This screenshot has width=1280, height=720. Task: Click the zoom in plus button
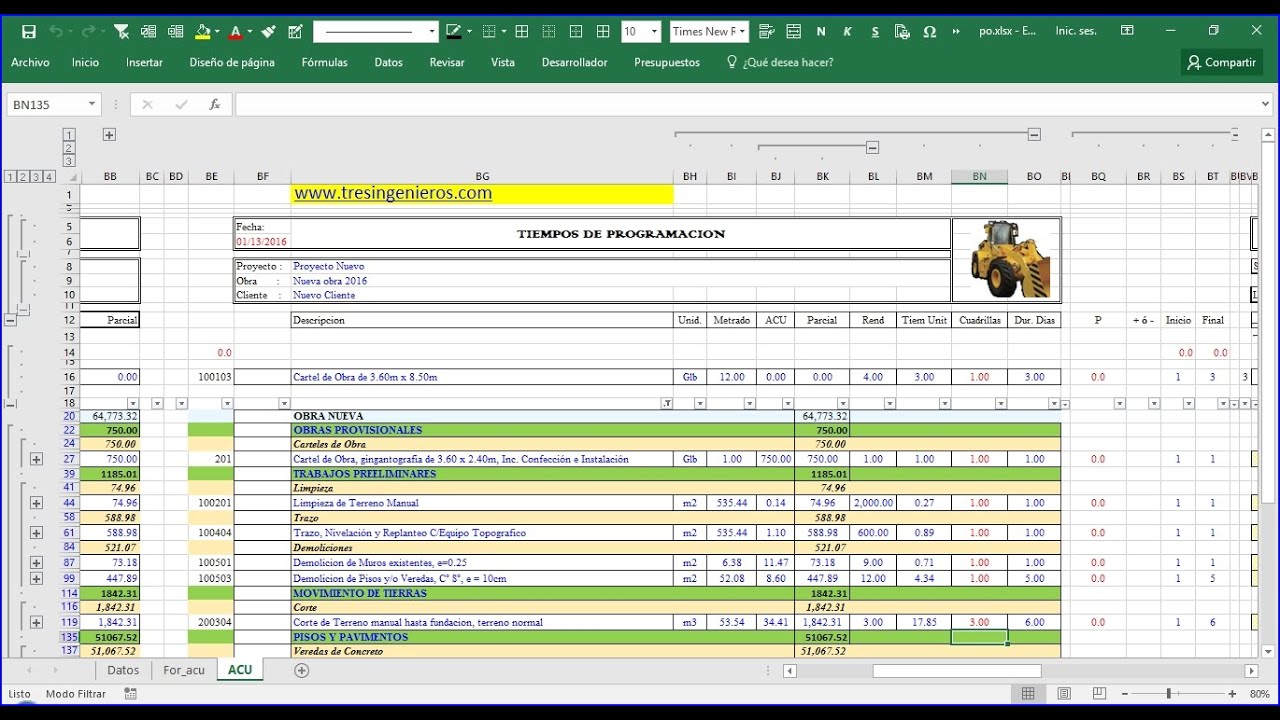(1232, 693)
